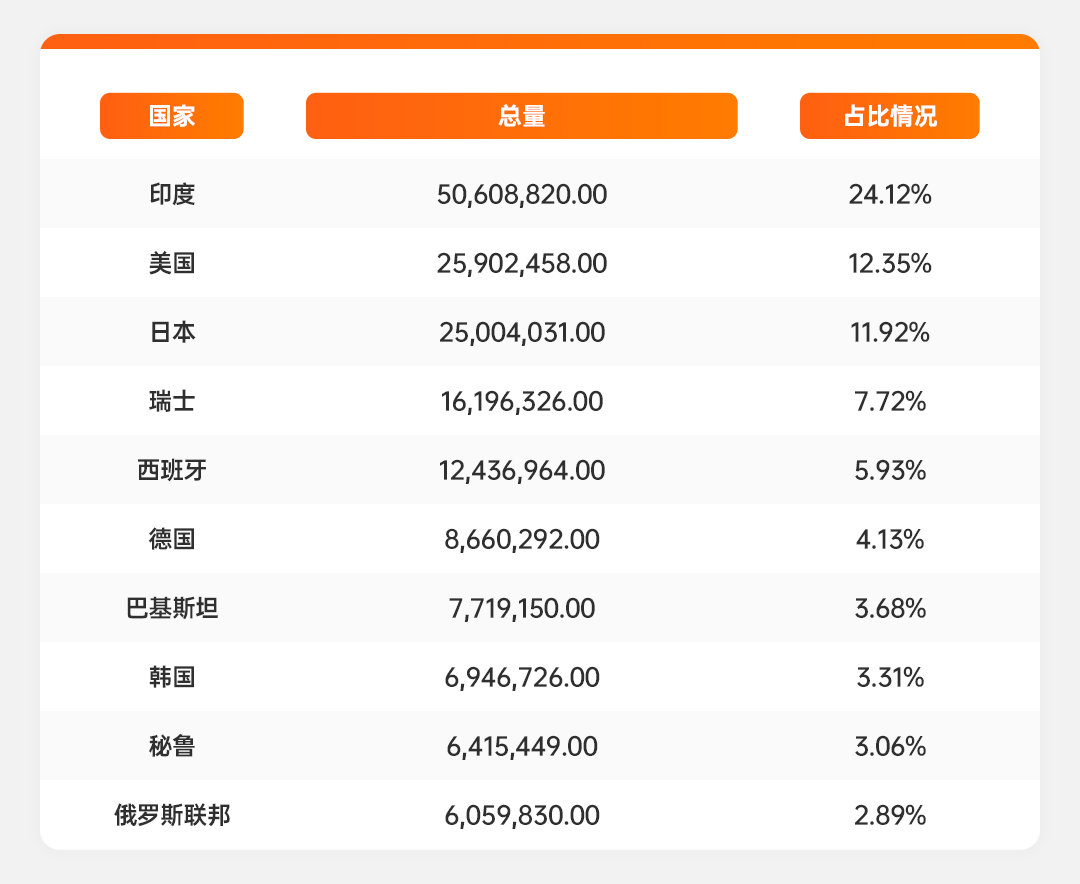Select the 西班牙 country cell
This screenshot has width=1080, height=884.
click(x=171, y=470)
